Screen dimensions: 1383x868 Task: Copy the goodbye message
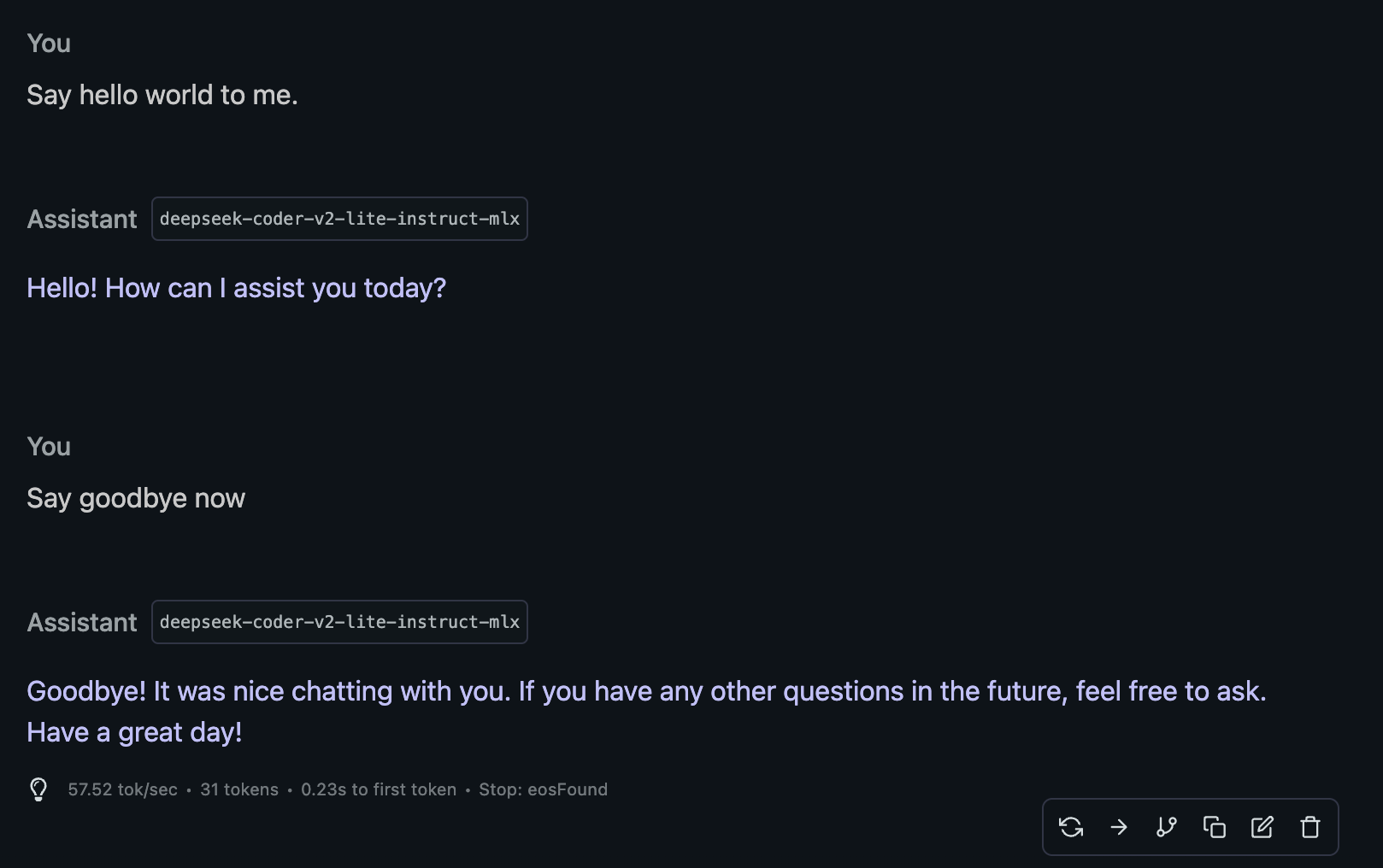point(1215,827)
